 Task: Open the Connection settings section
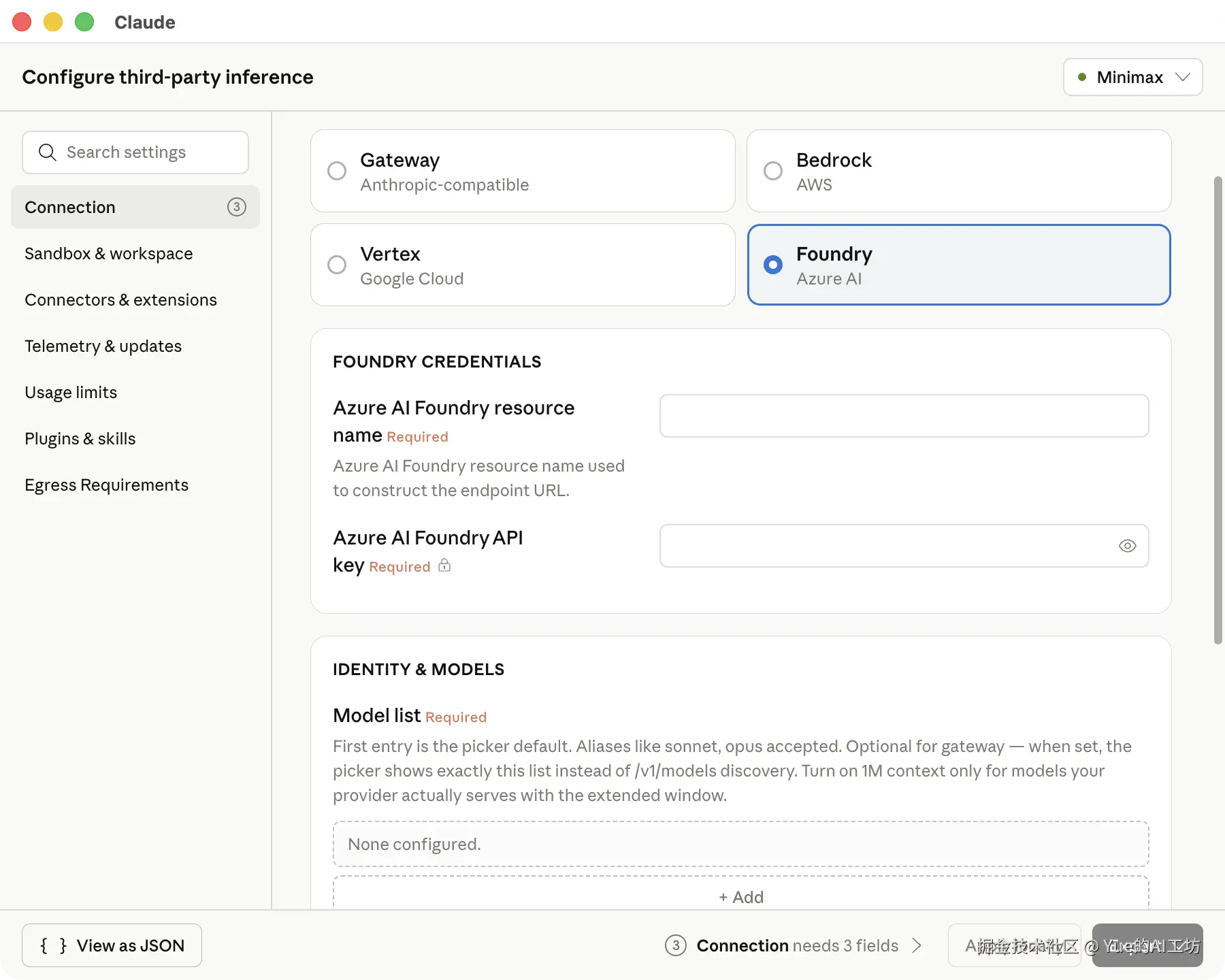(x=135, y=207)
